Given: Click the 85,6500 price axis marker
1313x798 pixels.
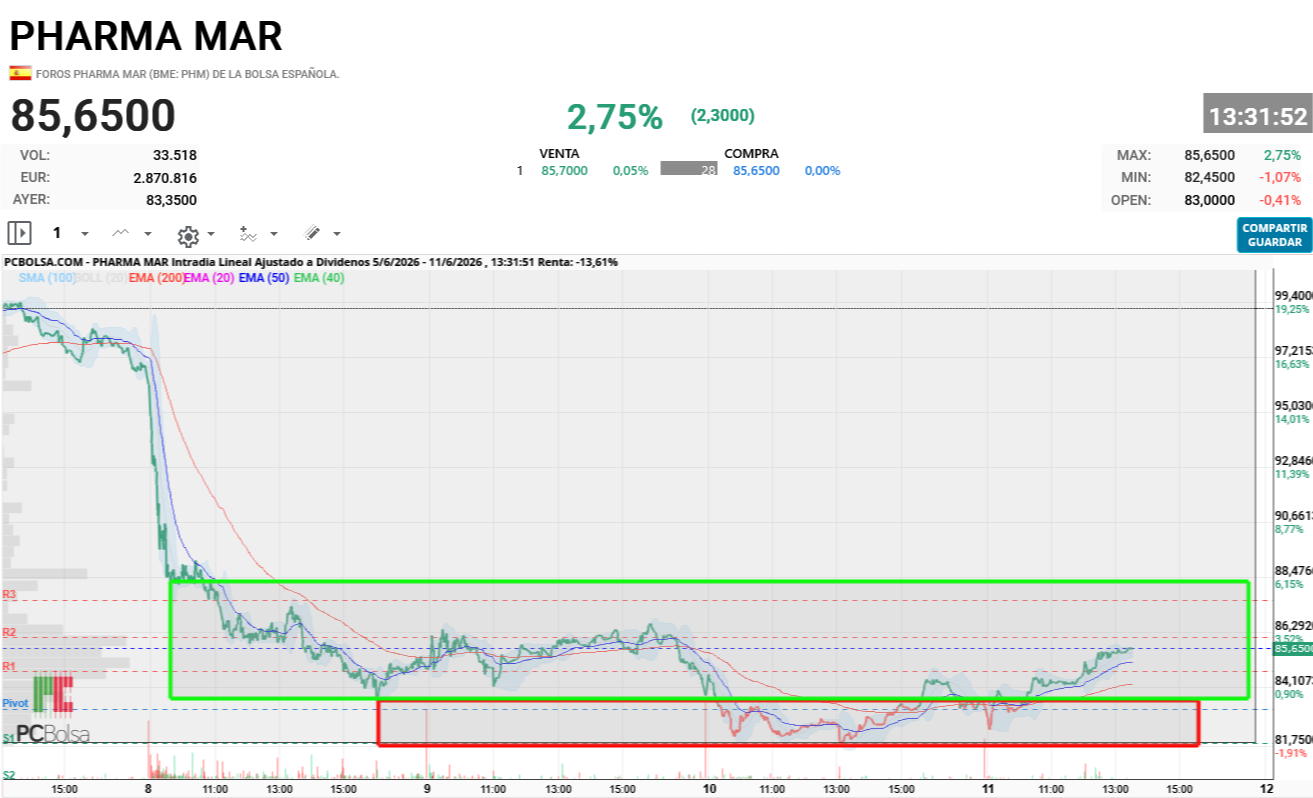Looking at the screenshot, I should [x=1292, y=648].
